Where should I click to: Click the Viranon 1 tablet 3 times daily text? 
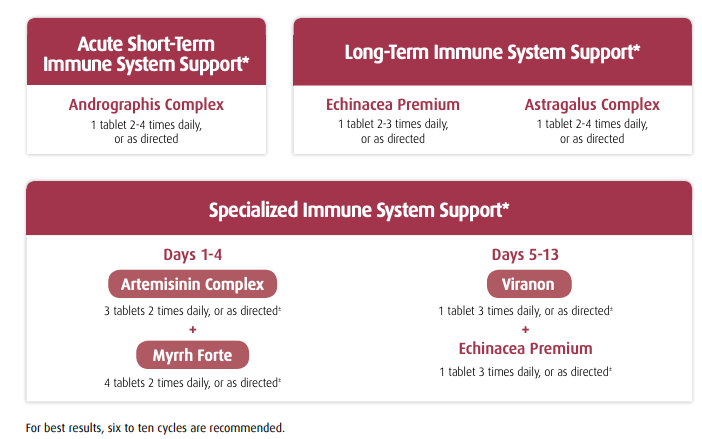pyautogui.click(x=525, y=311)
